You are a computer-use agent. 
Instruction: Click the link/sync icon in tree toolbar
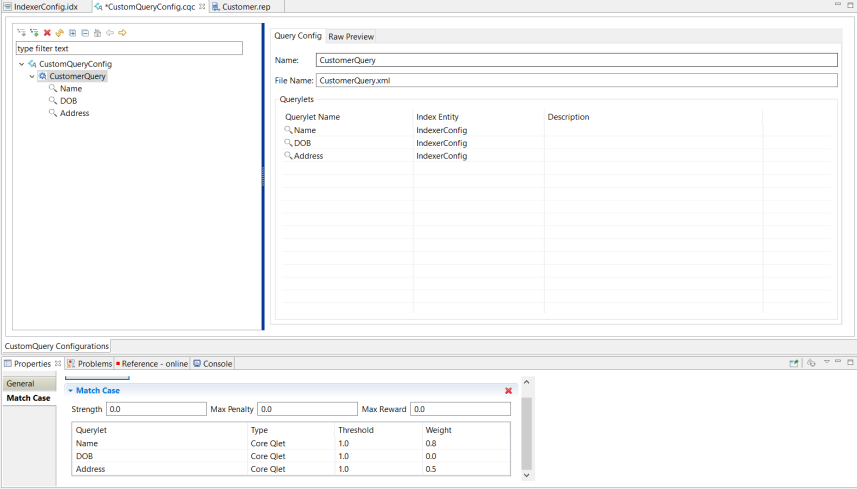pyautogui.click(x=59, y=33)
